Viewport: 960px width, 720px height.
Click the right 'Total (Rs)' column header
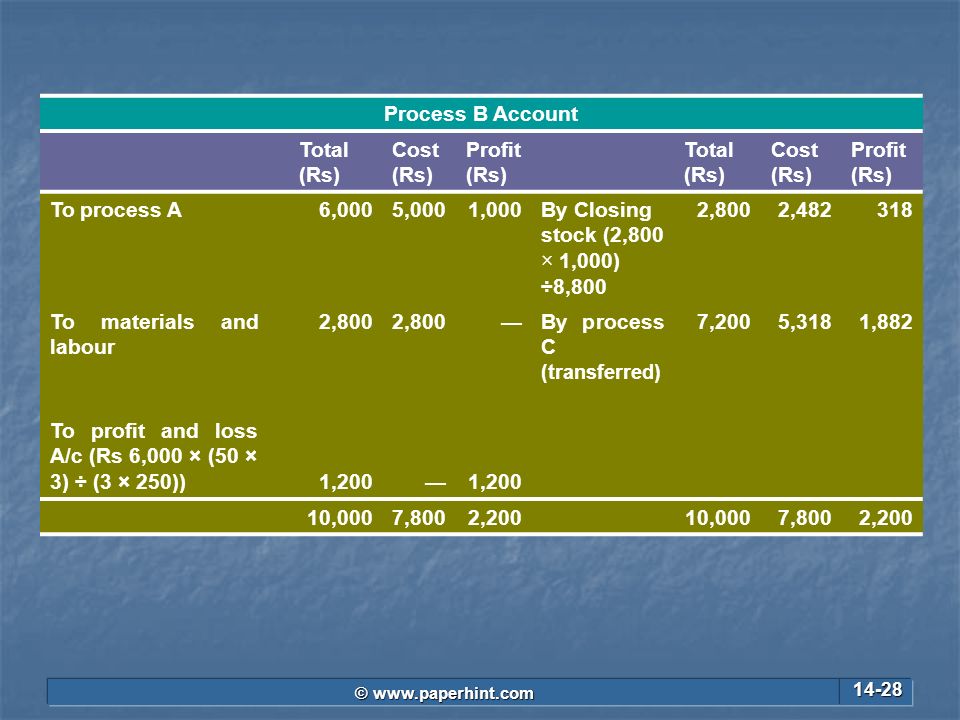pyautogui.click(x=708, y=162)
